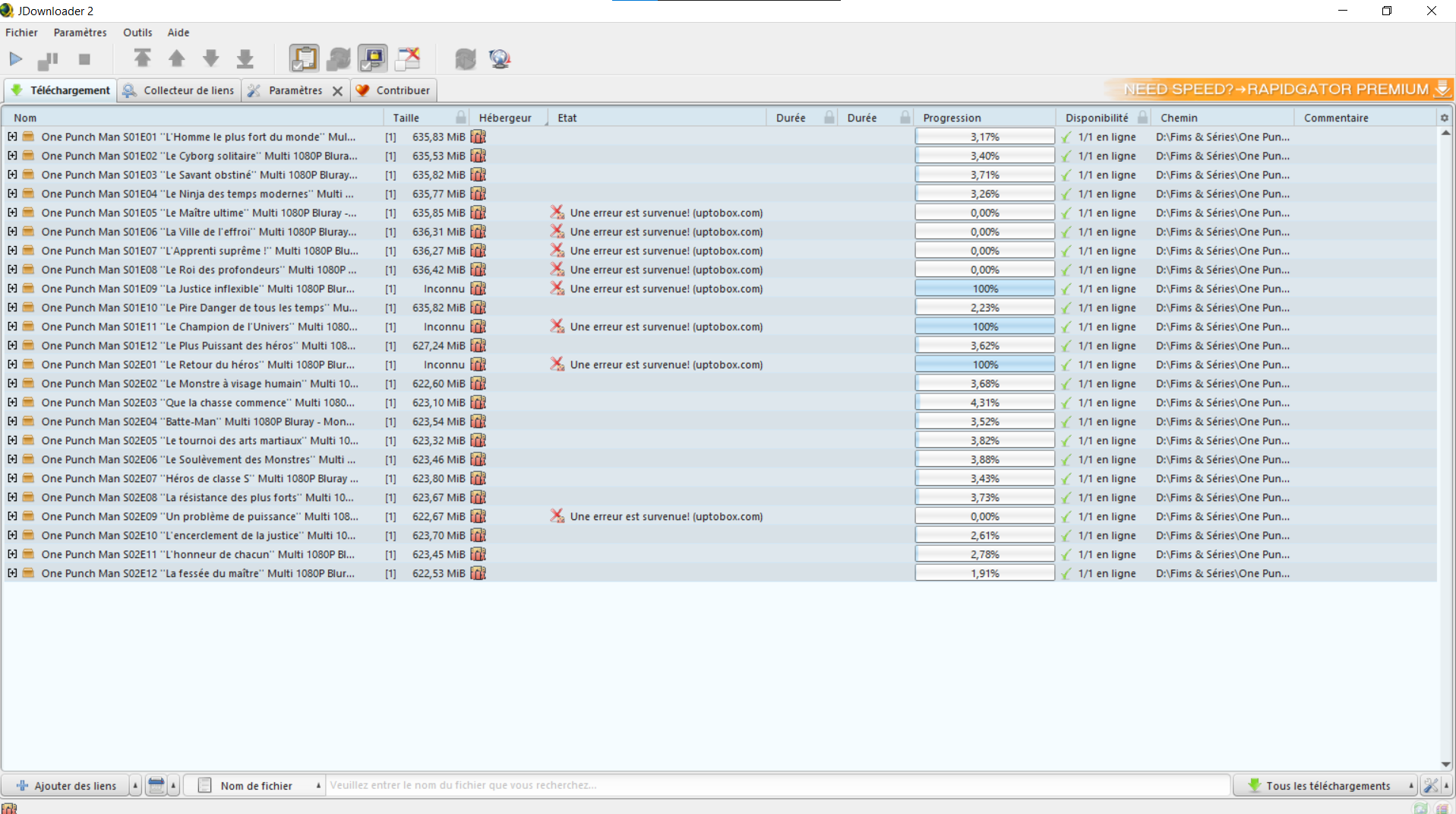Start all downloads with the play icon
Viewport: 1456px width, 814px height.
coord(16,58)
